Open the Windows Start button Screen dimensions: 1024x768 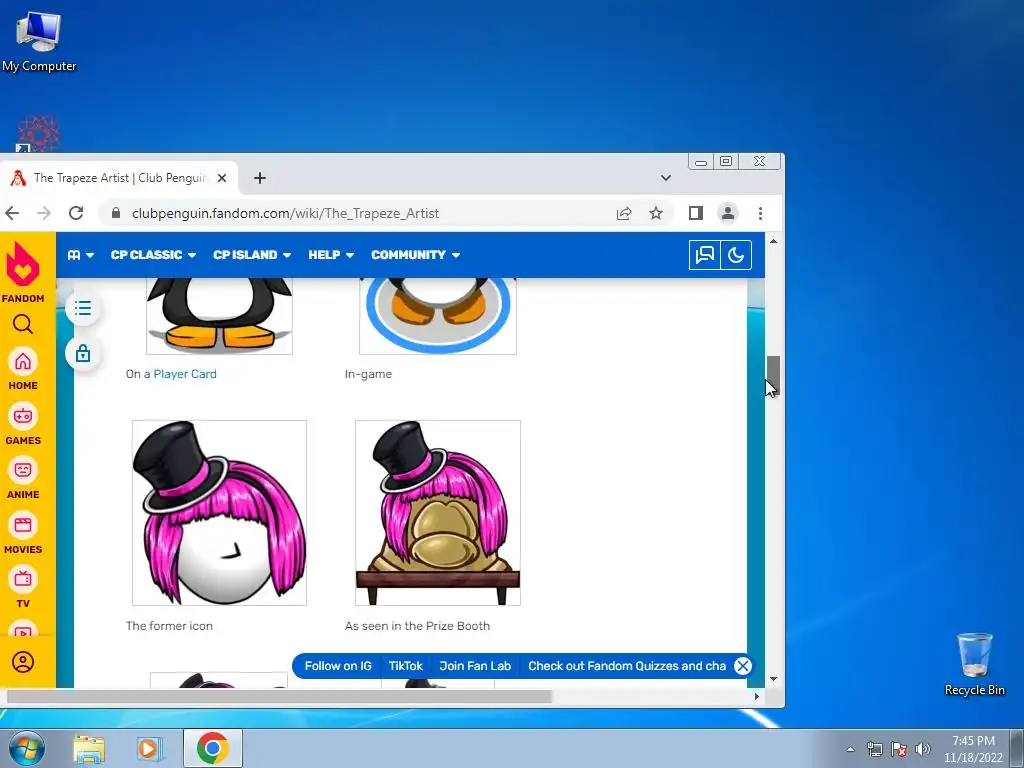click(27, 748)
